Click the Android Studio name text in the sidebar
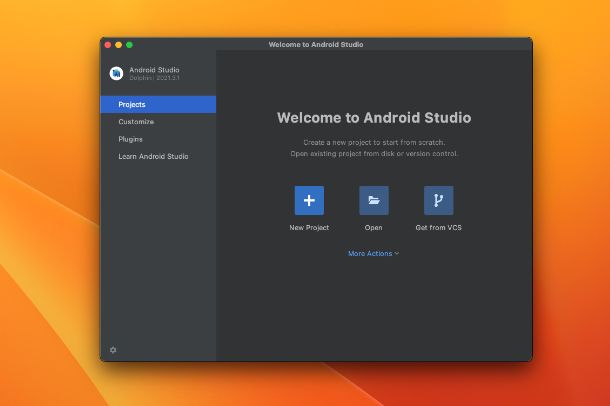 154,70
